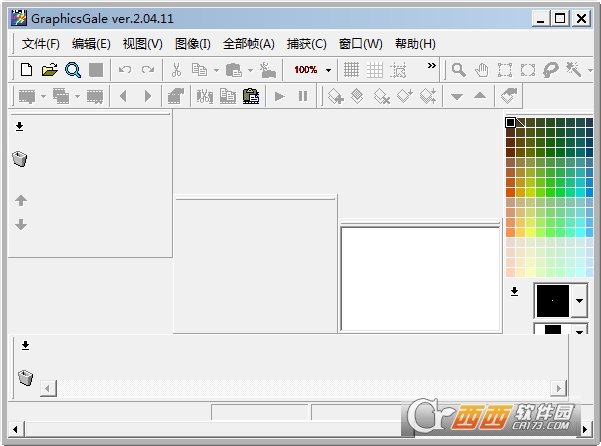Click the frame panel right scroll arrow

coord(558,388)
